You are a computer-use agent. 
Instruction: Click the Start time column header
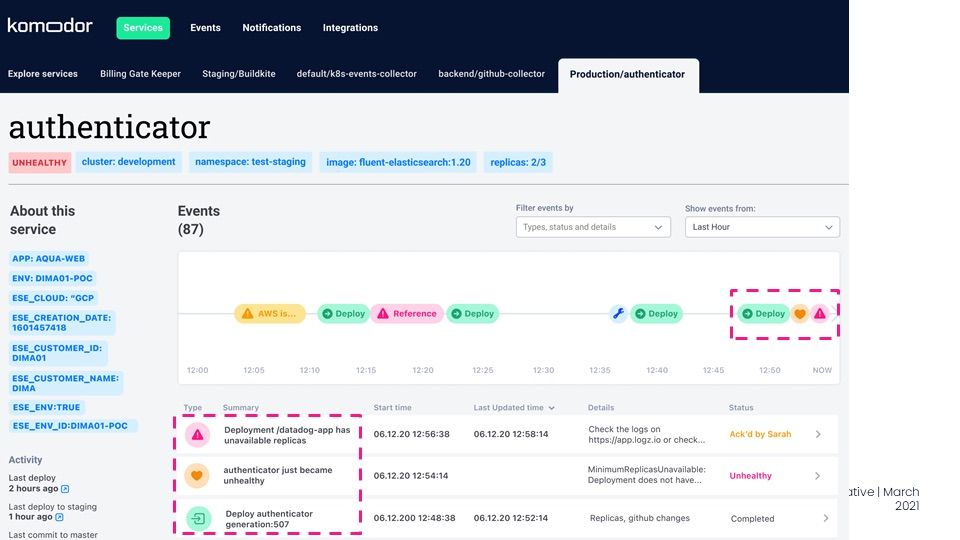(392, 408)
